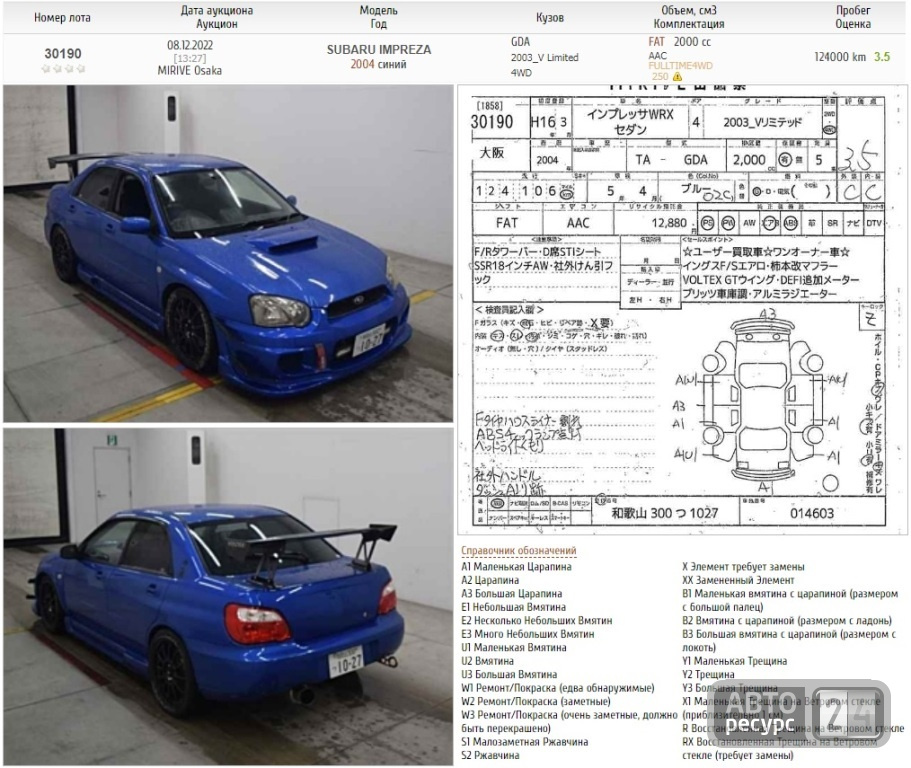Click the FAT transmission label
This screenshot has width=911, height=768.
point(657,42)
